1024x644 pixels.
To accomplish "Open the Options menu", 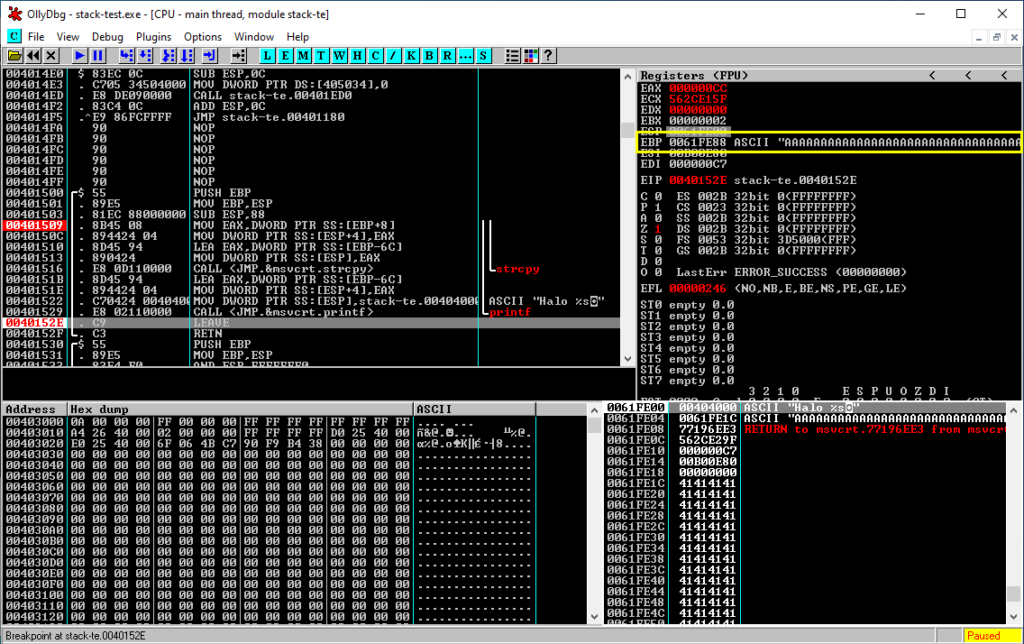I will [x=202, y=36].
